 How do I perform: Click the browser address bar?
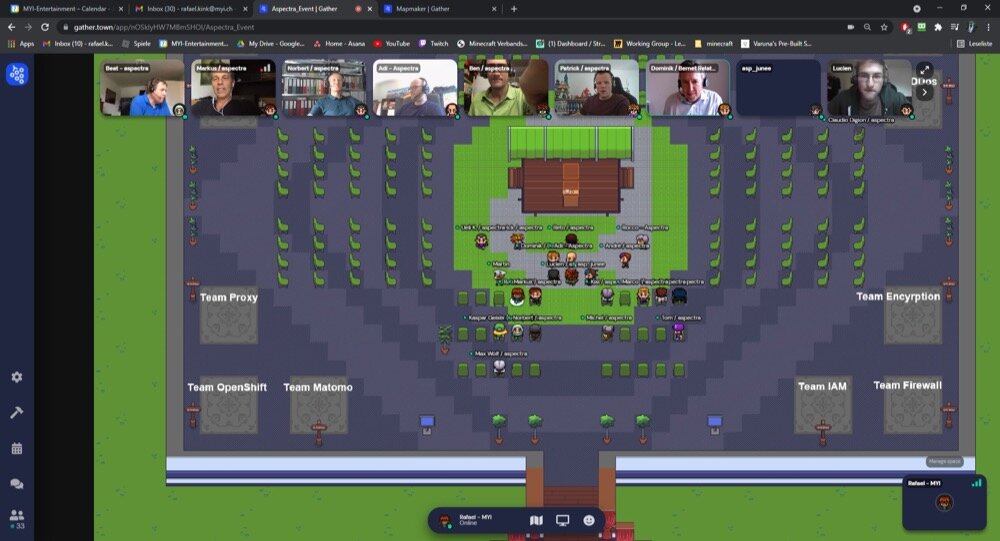[x=400, y=27]
